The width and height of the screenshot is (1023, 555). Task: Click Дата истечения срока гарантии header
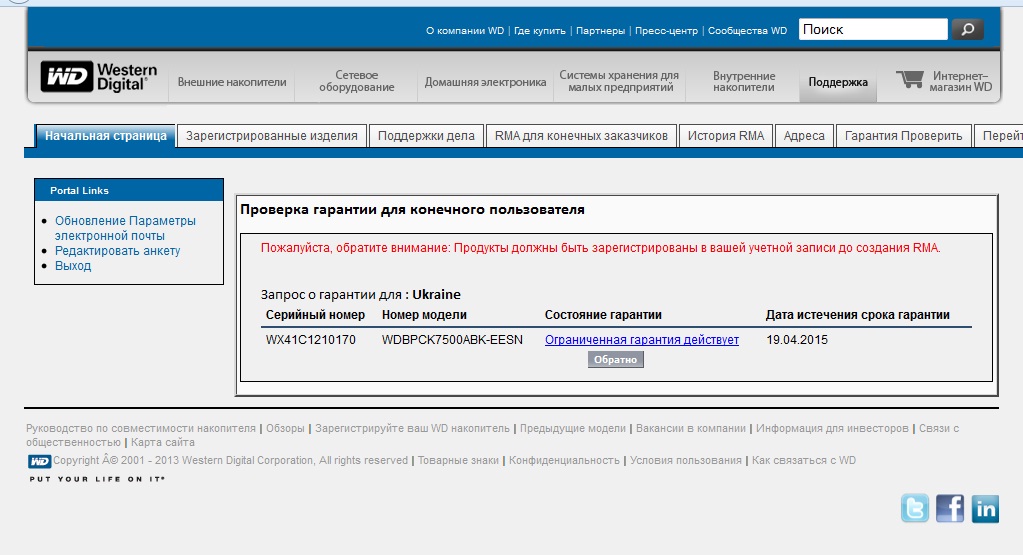857,315
